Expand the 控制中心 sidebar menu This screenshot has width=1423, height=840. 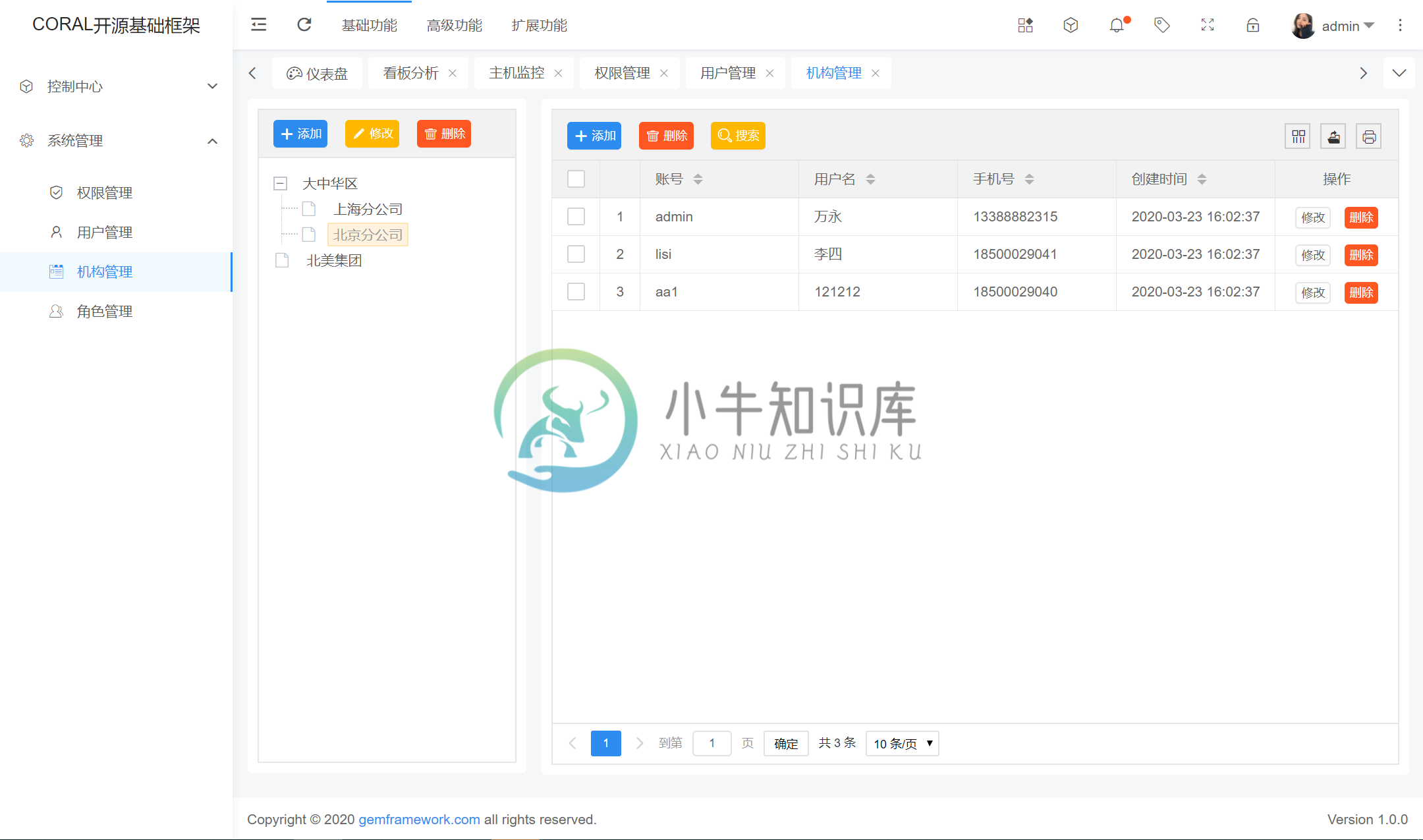click(116, 86)
